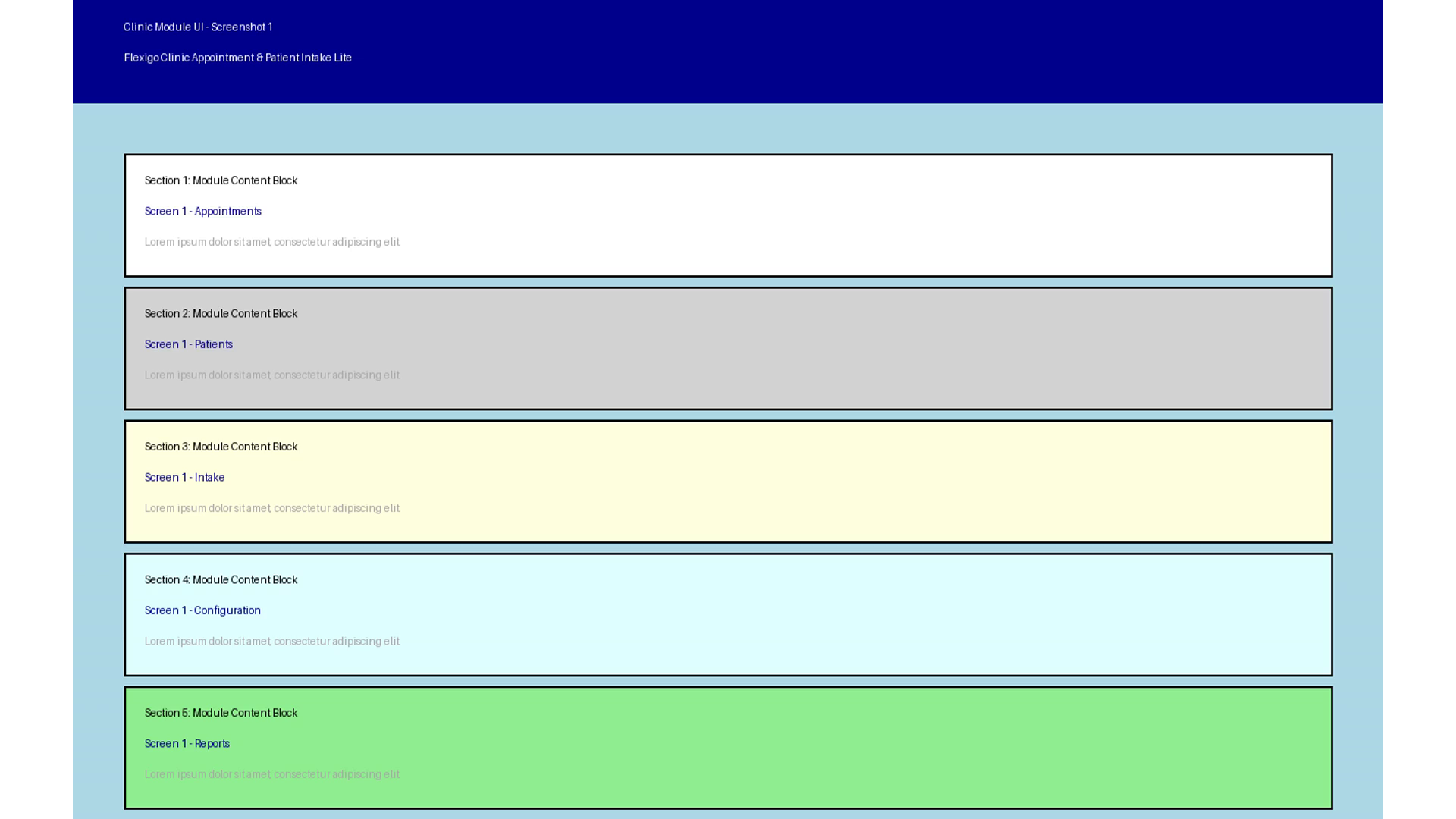This screenshot has height=819, width=1456.
Task: Click the lorem ipsum text under Intake
Action: point(272,509)
